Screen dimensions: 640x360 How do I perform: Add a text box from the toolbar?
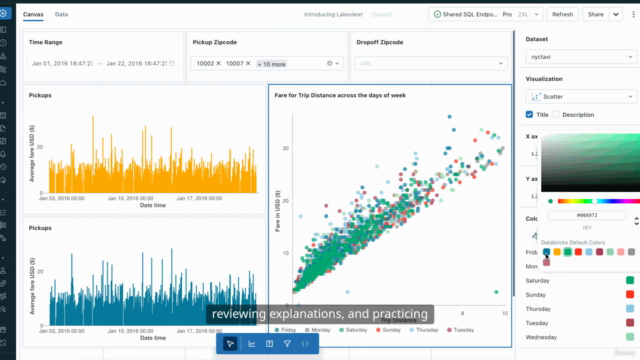click(x=269, y=344)
